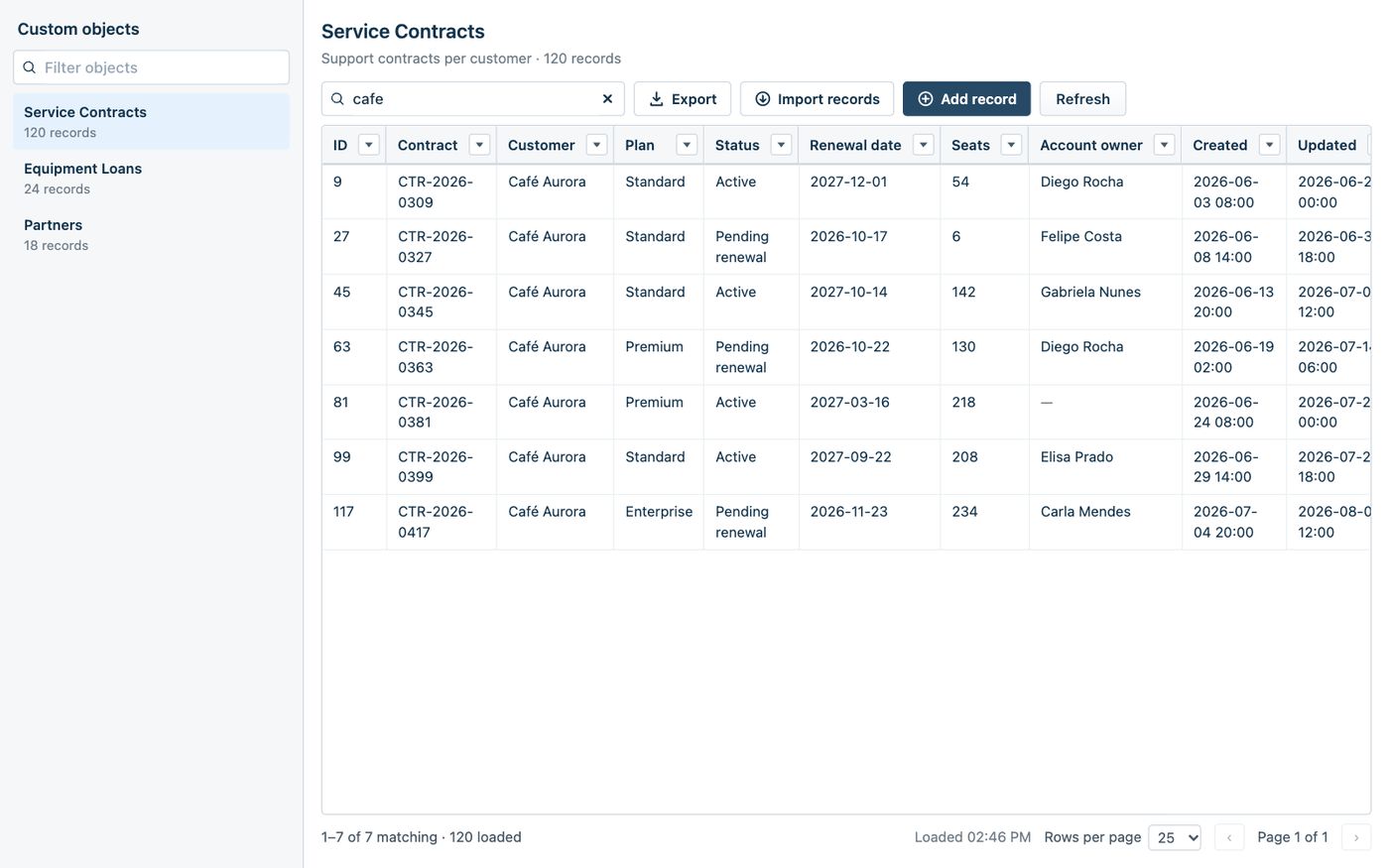Go to the previous page
This screenshot has width=1389, height=868.
[x=1229, y=837]
